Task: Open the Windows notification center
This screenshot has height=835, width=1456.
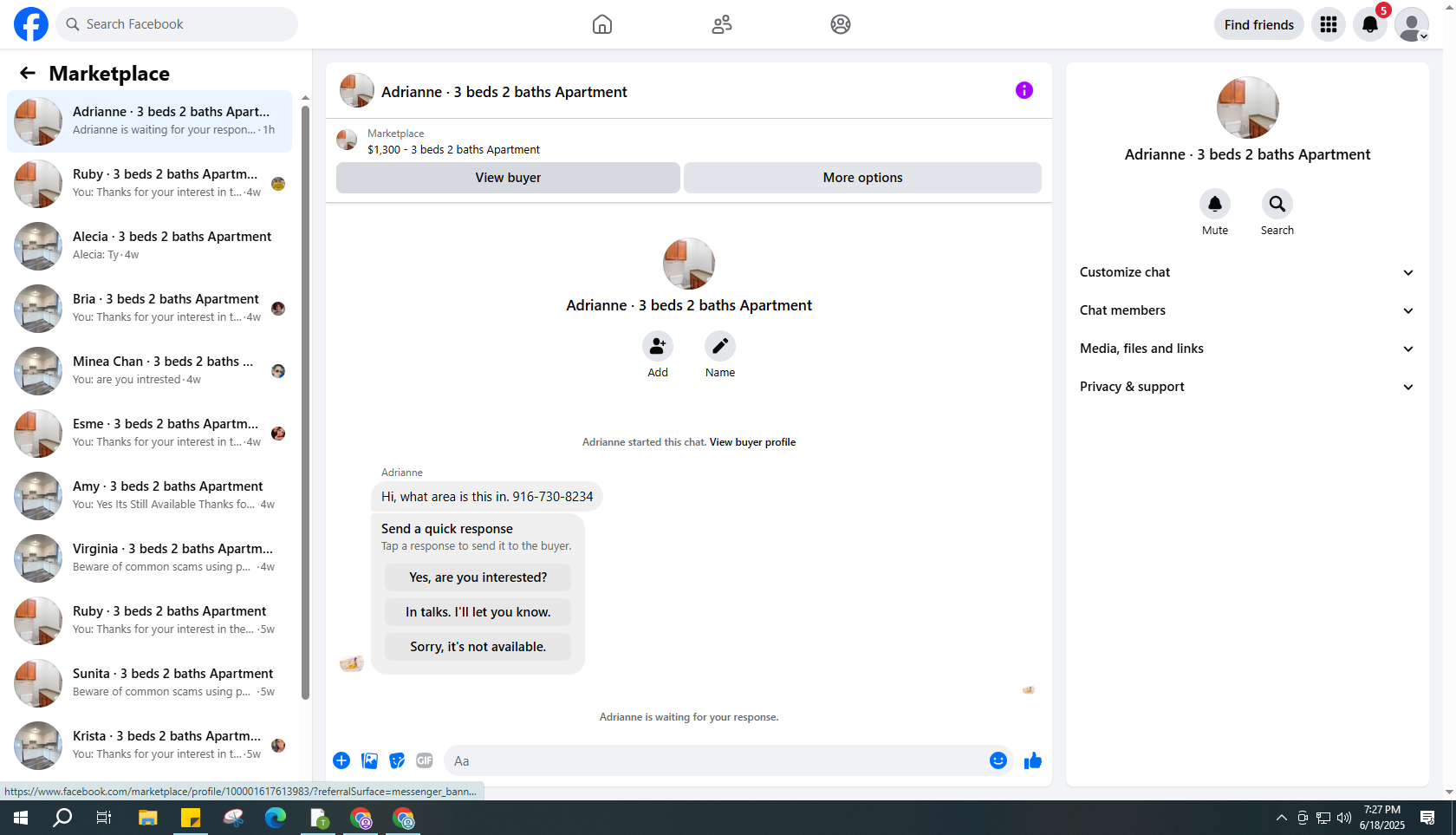Action: click(x=1427, y=818)
